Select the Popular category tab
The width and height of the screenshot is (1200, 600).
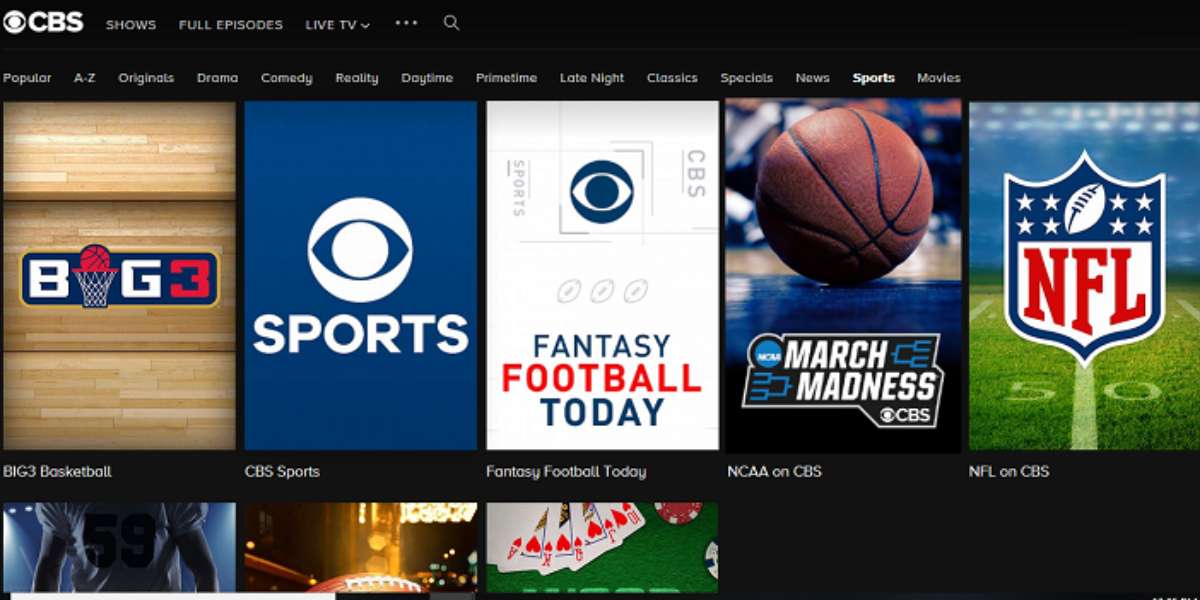27,78
